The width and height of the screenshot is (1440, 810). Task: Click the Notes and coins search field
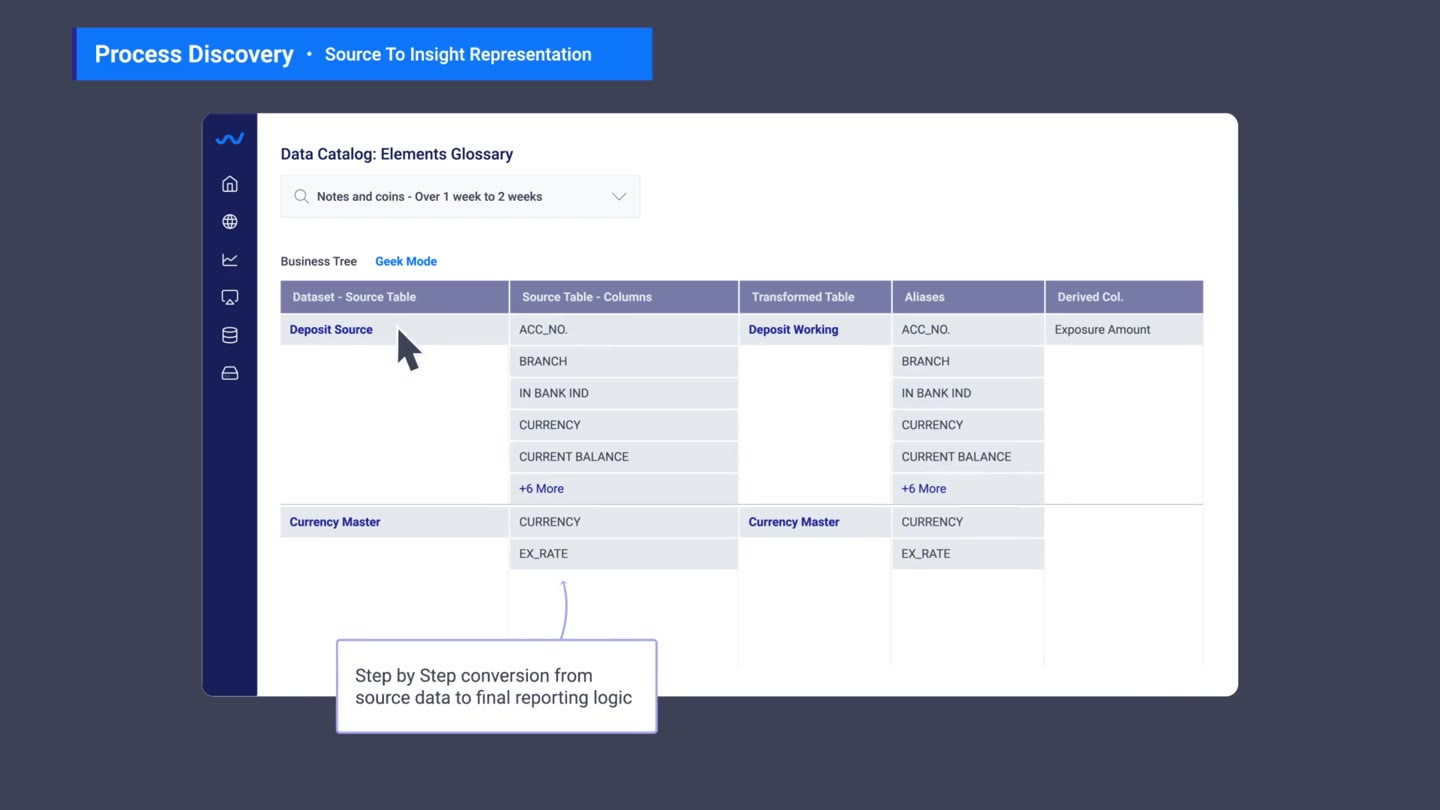pos(460,197)
